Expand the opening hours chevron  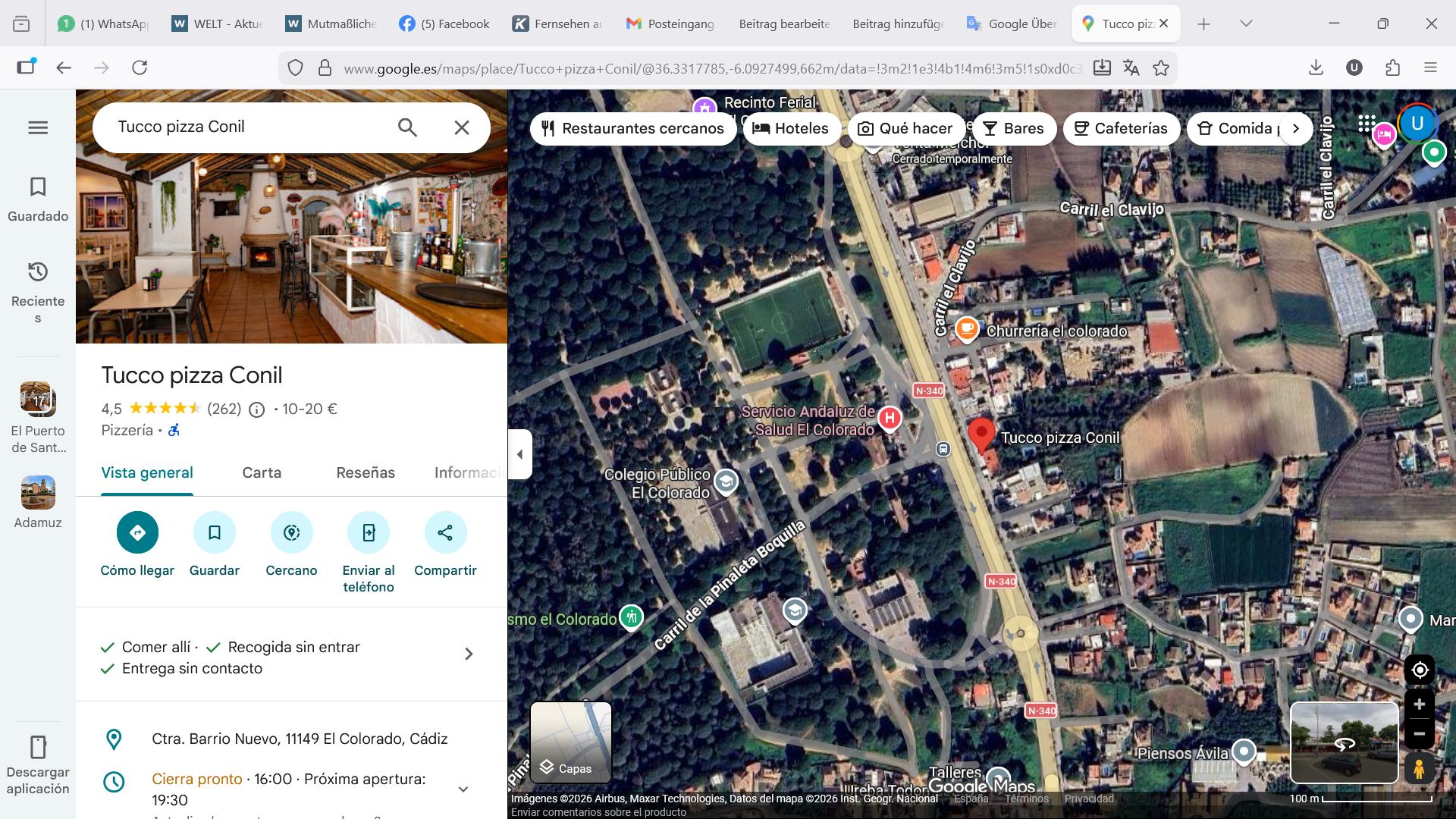pos(463,789)
